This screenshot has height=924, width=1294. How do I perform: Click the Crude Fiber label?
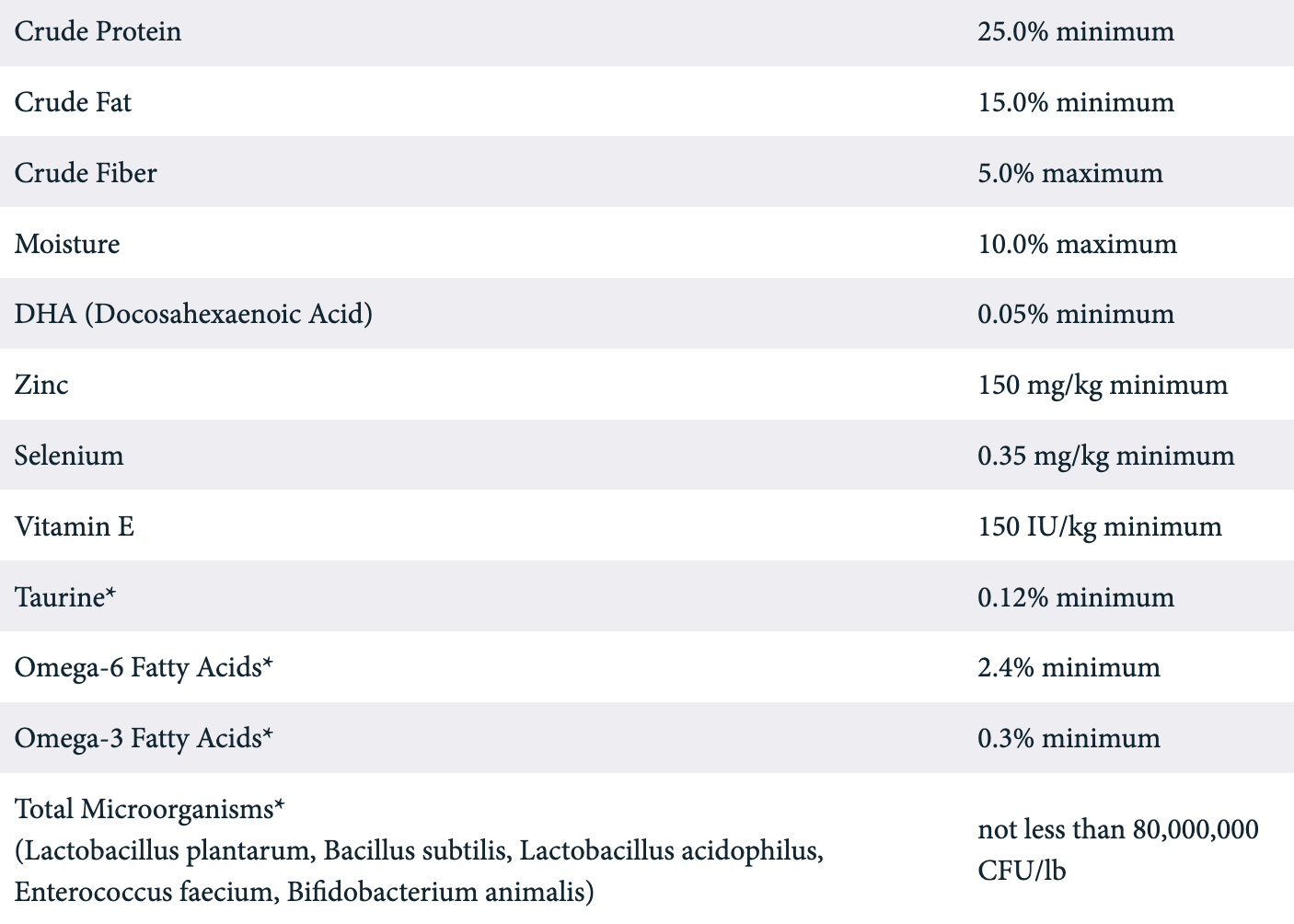[86, 173]
